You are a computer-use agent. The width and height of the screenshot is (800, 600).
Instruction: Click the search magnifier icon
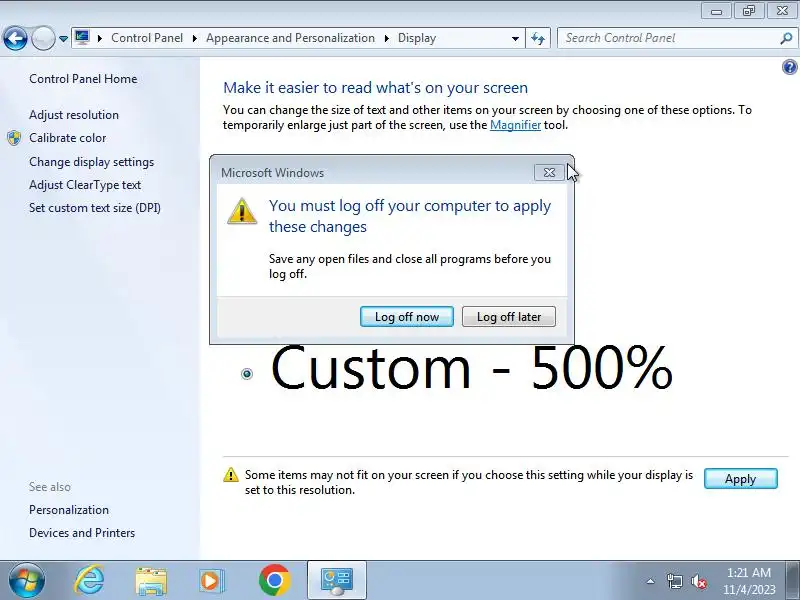[x=786, y=38]
